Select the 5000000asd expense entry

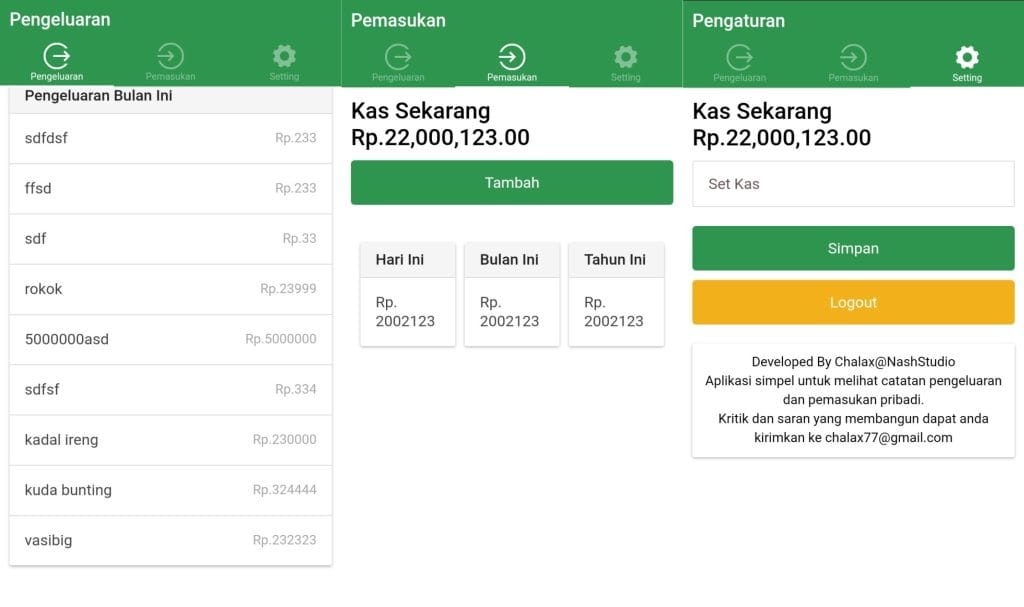(170, 339)
